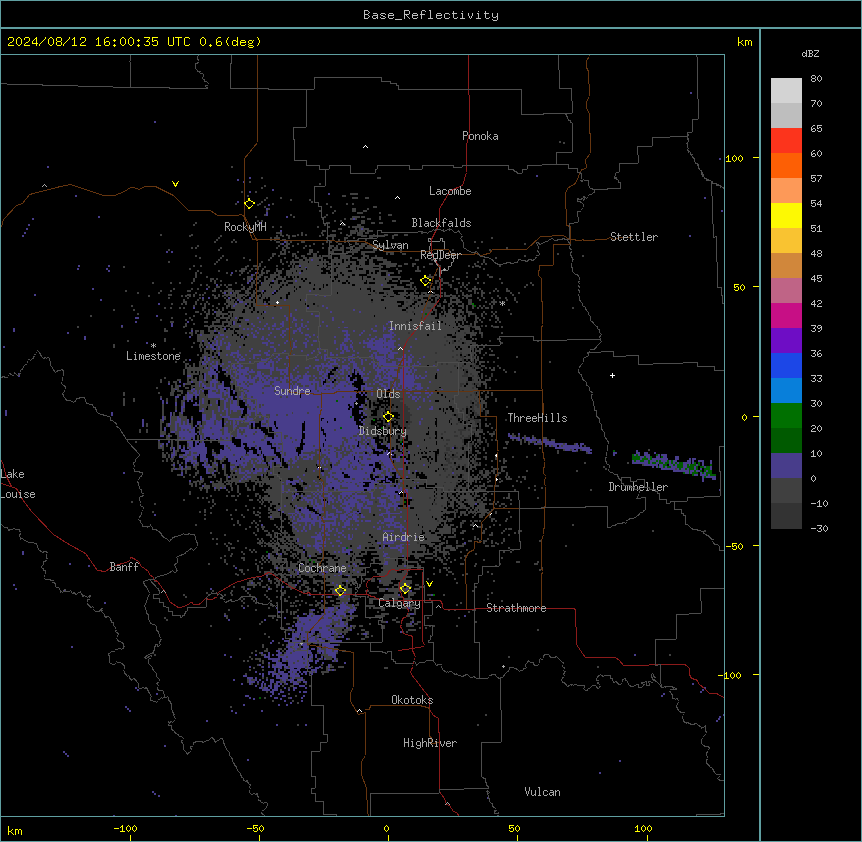Click the RockyMH label
Image resolution: width=862 pixels, height=842 pixels.
coord(245,227)
